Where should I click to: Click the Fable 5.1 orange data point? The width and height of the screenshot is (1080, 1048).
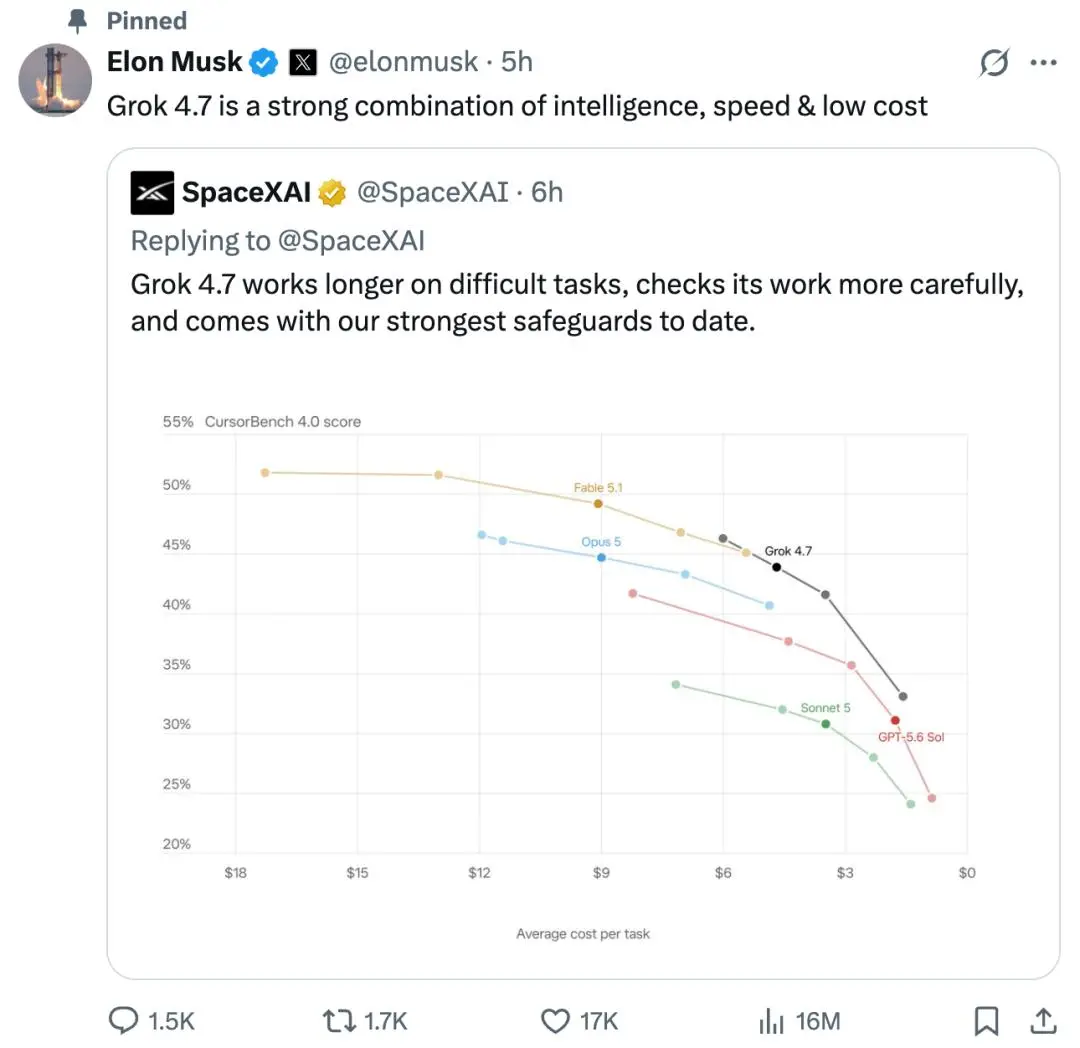coord(598,504)
